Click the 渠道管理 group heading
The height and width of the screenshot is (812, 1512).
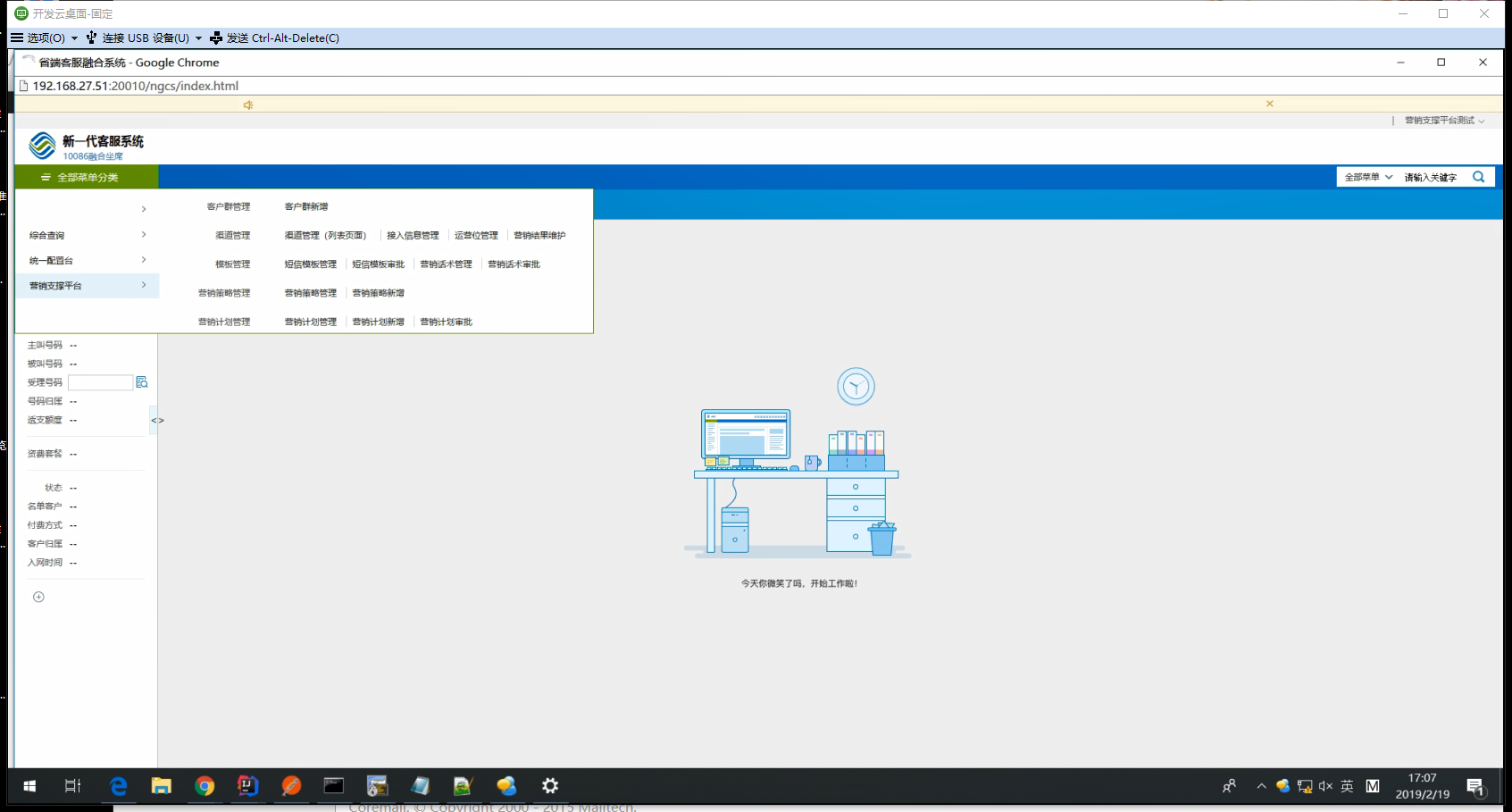click(232, 235)
